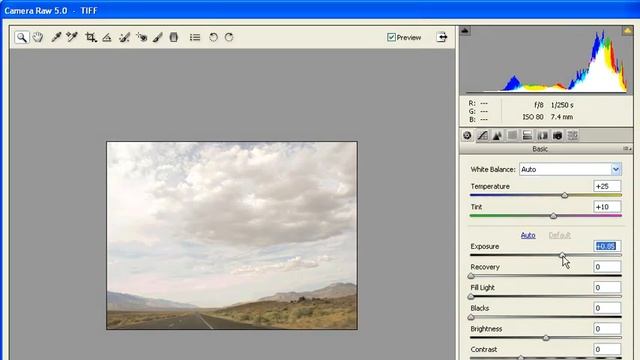Screen dimensions: 640x360
Task: Click the Tint slider handle
Action: tap(553, 216)
